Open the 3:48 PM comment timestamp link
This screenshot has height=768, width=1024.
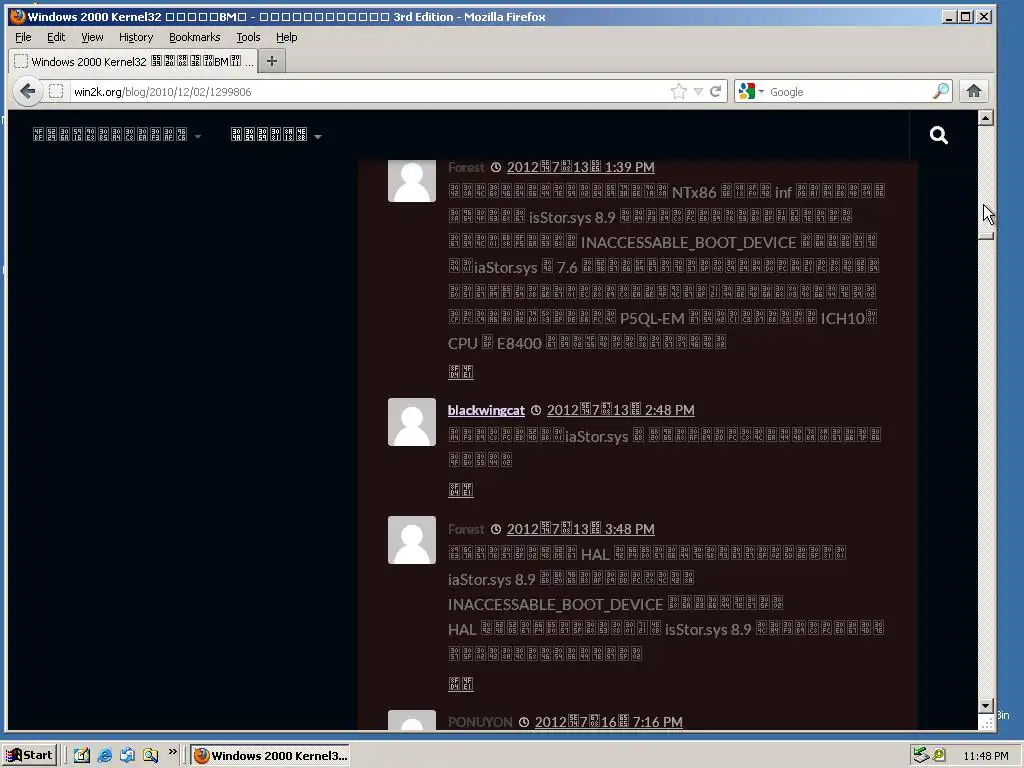tap(581, 529)
